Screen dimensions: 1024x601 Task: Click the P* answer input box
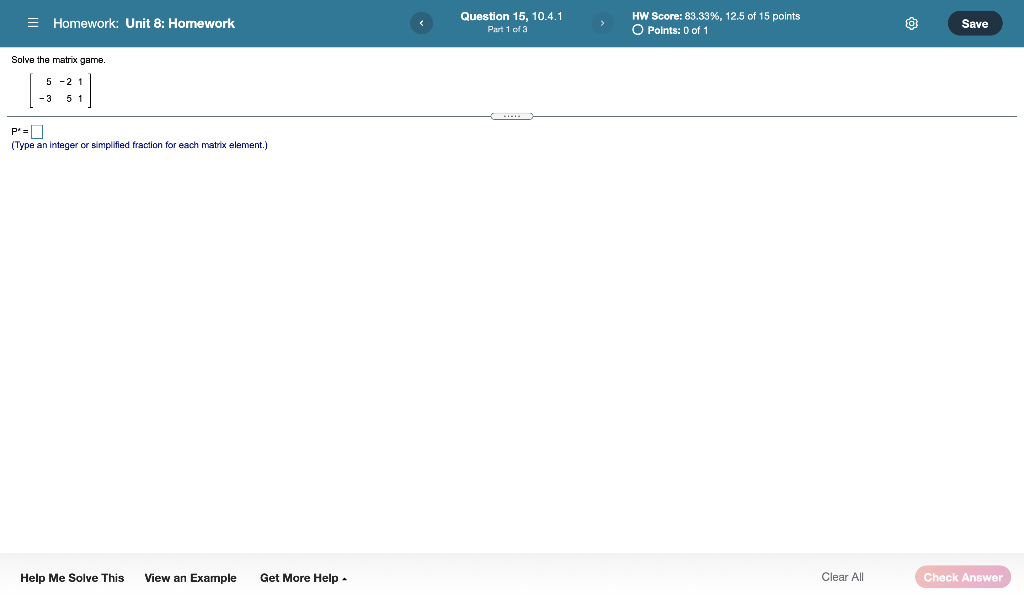[x=37, y=132]
